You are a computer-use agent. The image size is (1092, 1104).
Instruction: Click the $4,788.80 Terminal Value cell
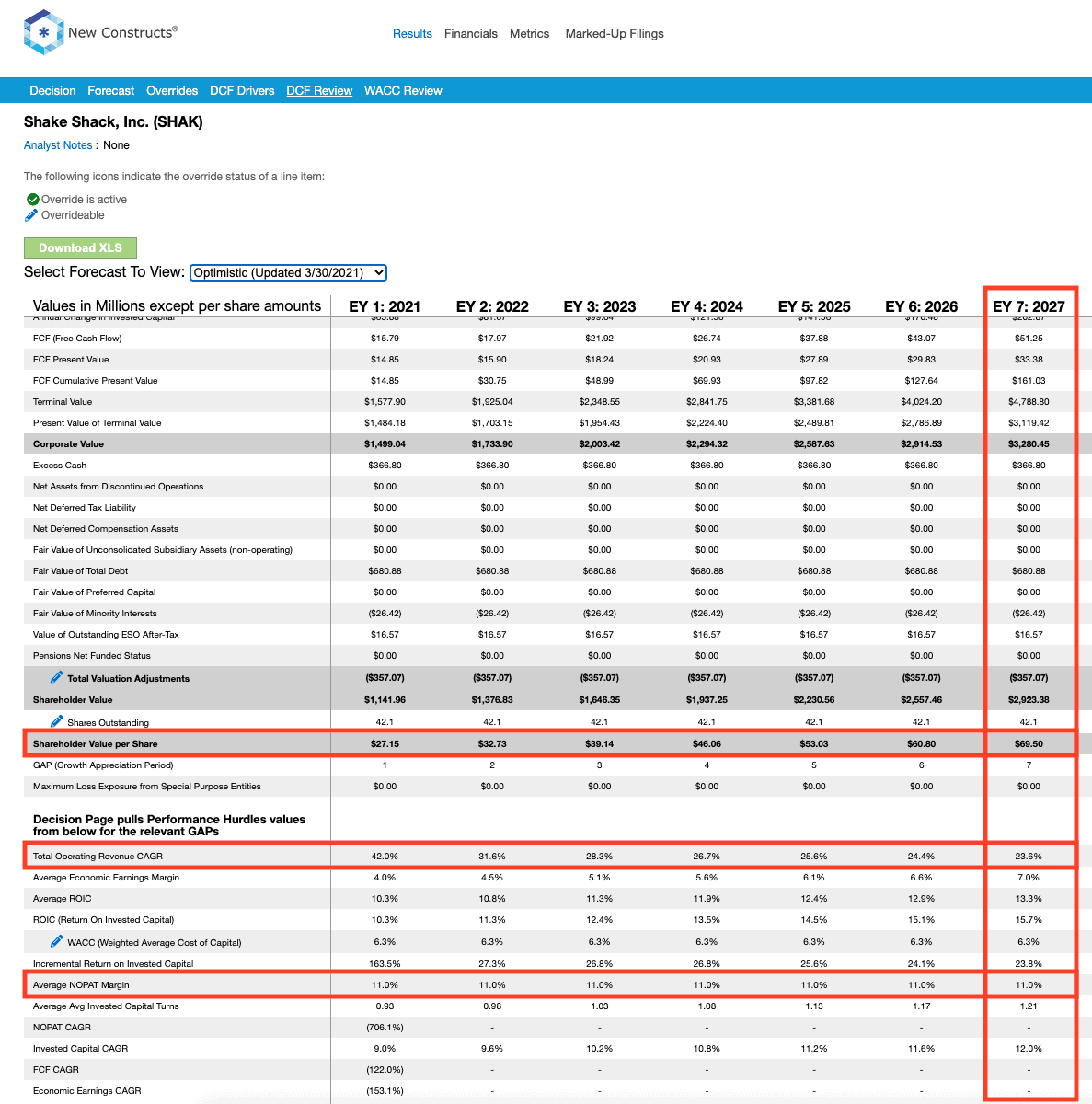(1029, 402)
